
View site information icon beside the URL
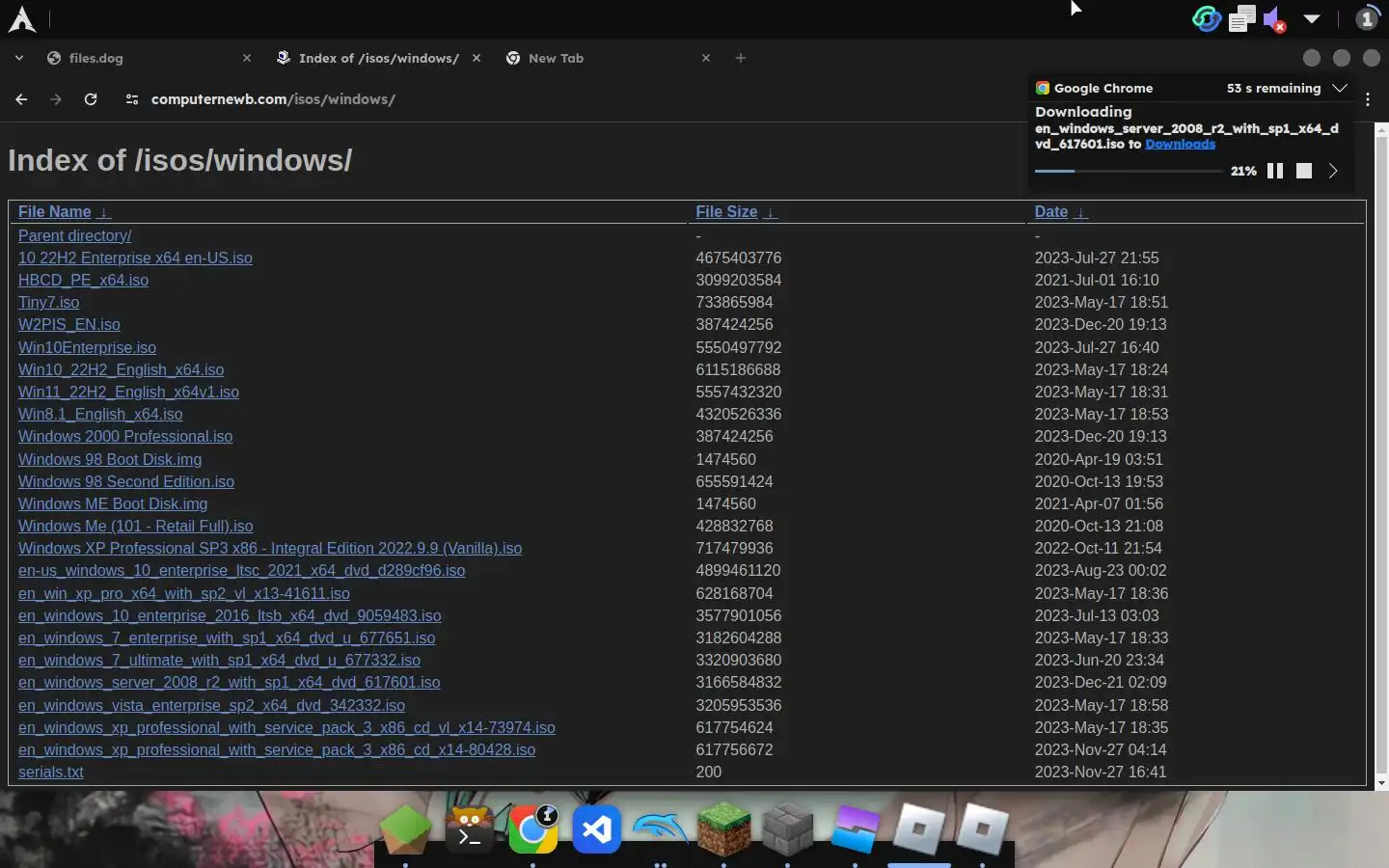132,99
